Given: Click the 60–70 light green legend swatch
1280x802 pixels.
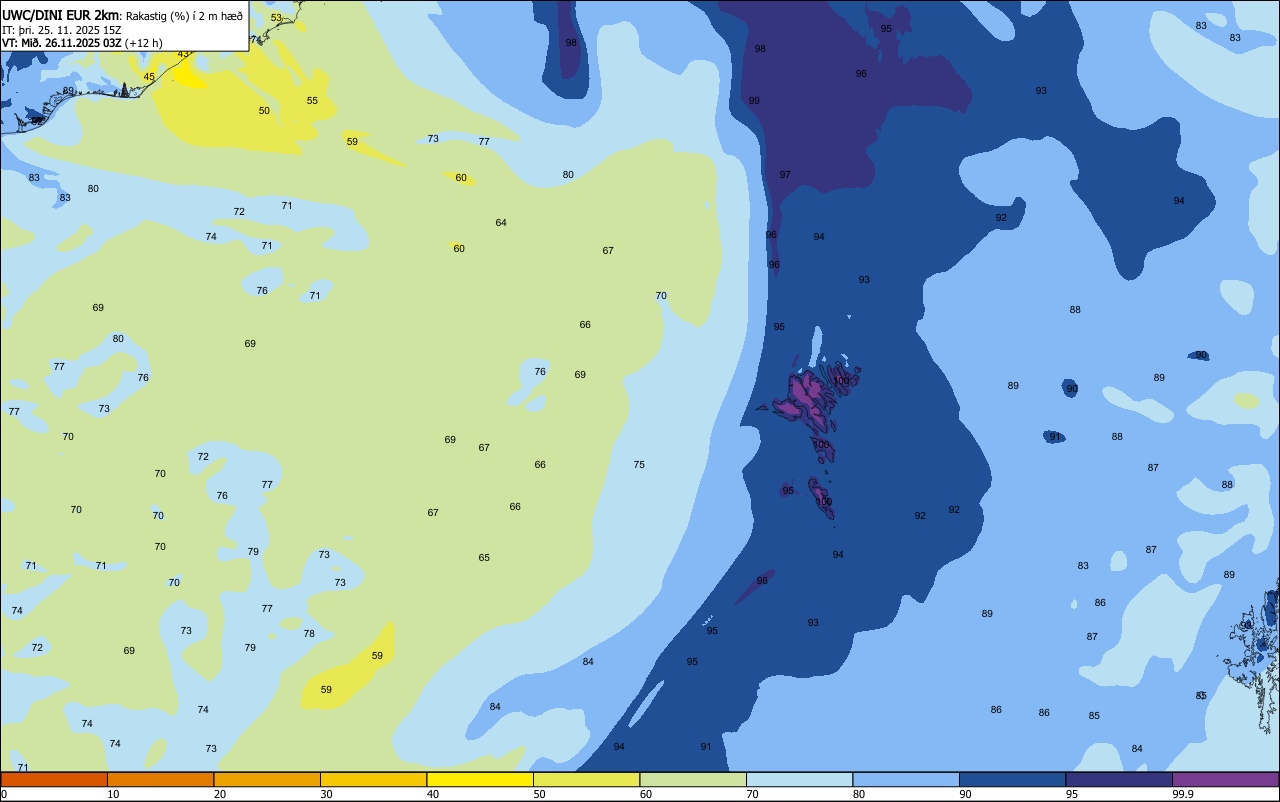Looking at the screenshot, I should tap(693, 779).
